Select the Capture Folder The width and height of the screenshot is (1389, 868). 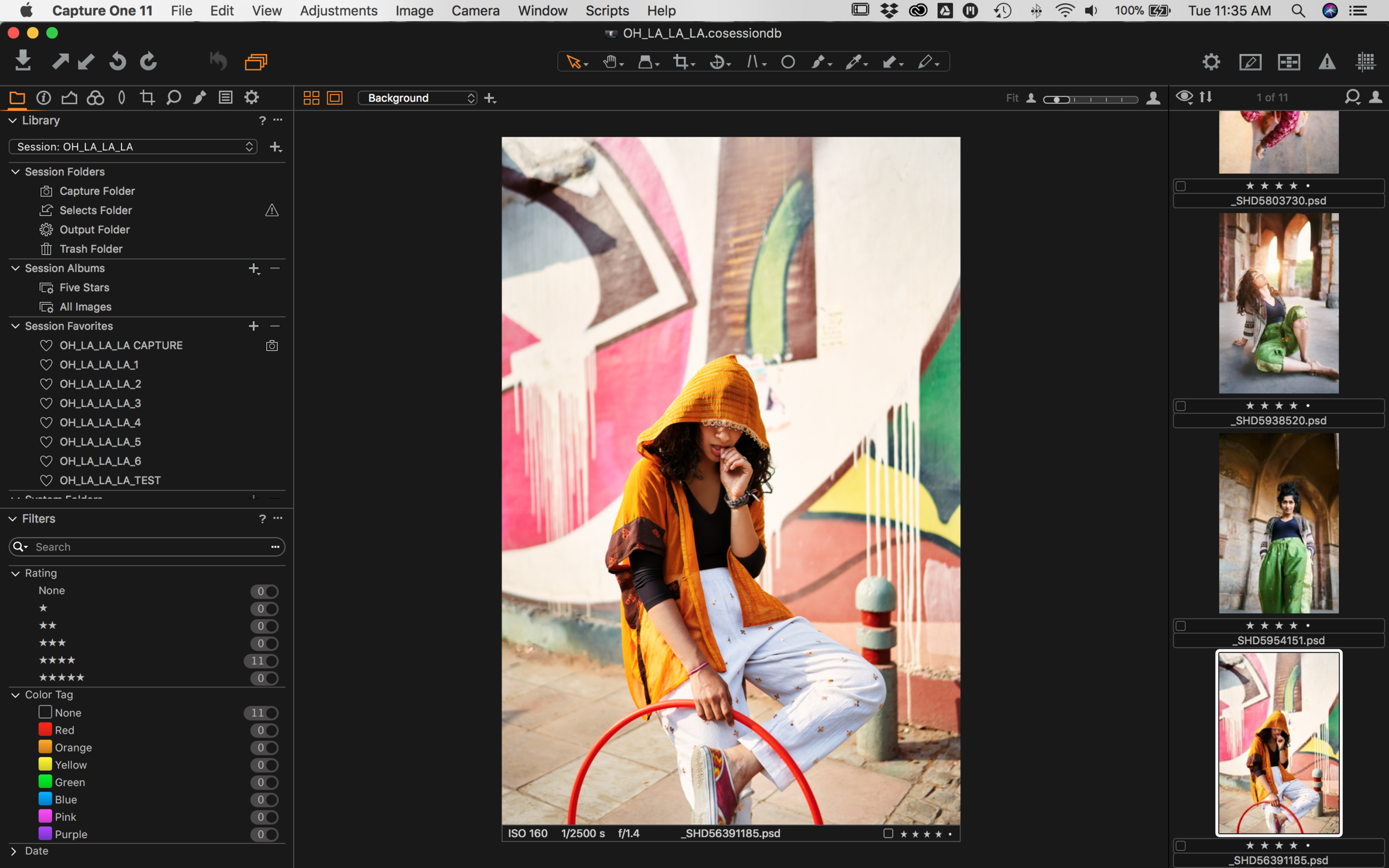pos(97,191)
